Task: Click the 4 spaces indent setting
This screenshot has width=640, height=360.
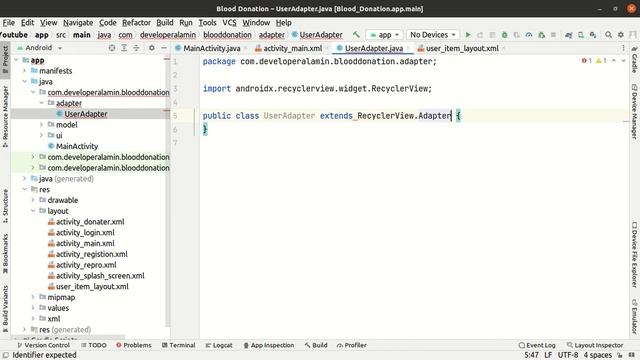Action: [598, 355]
